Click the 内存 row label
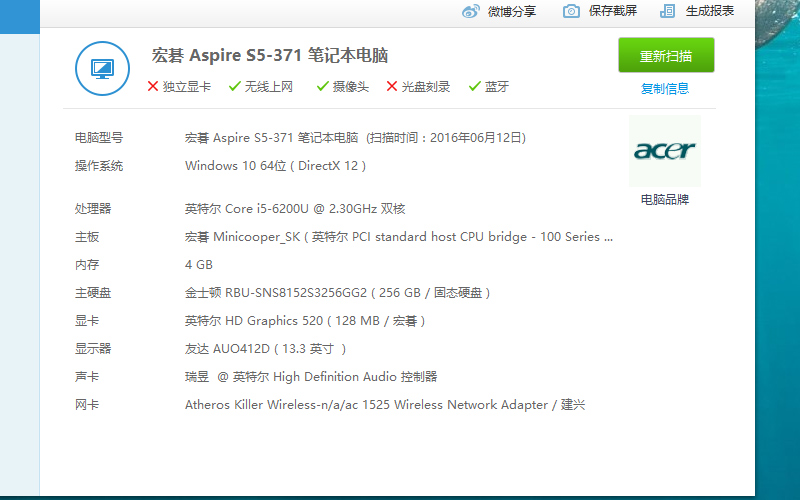This screenshot has height=500, width=800. pos(87,265)
